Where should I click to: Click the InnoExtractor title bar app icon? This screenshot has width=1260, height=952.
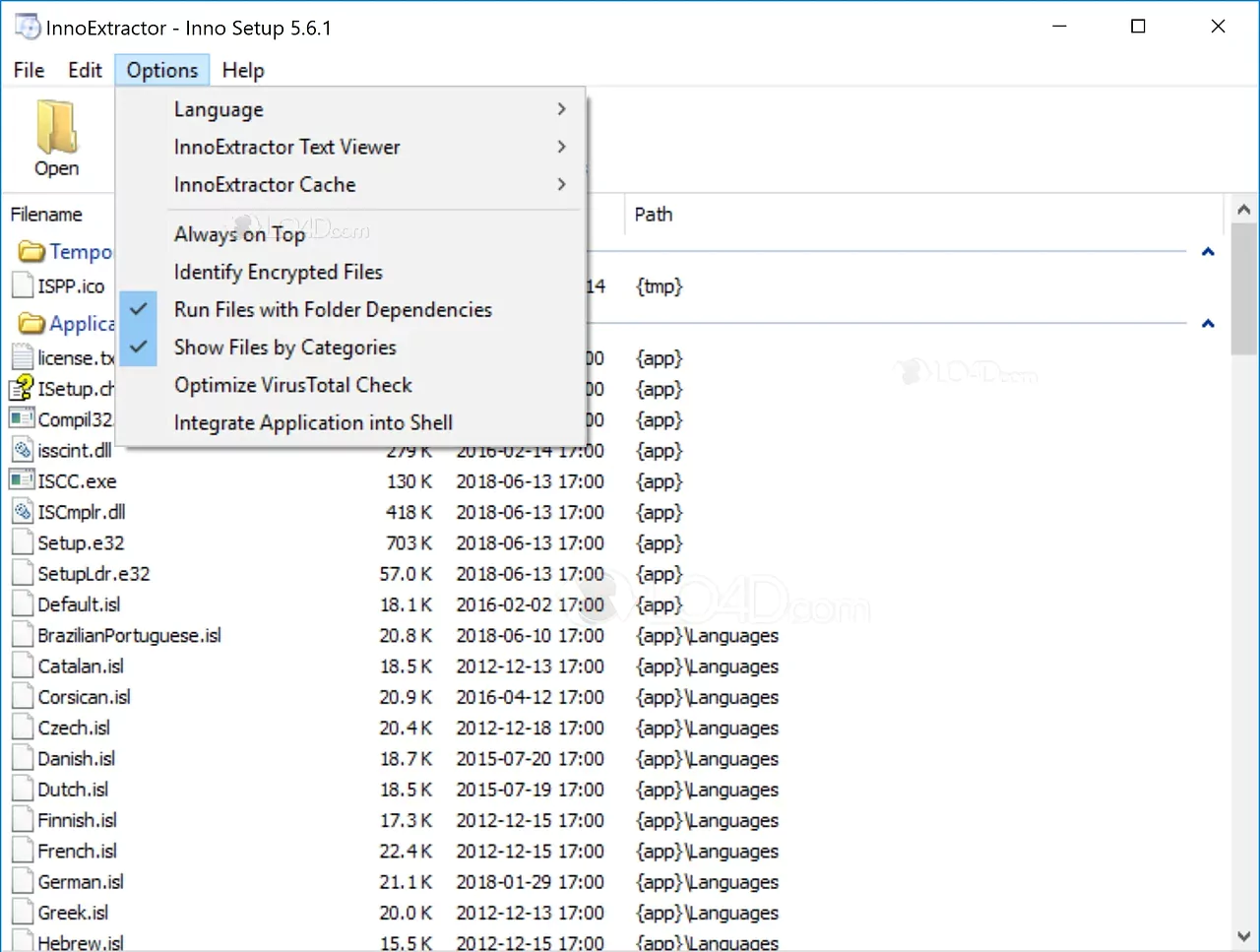point(27,27)
